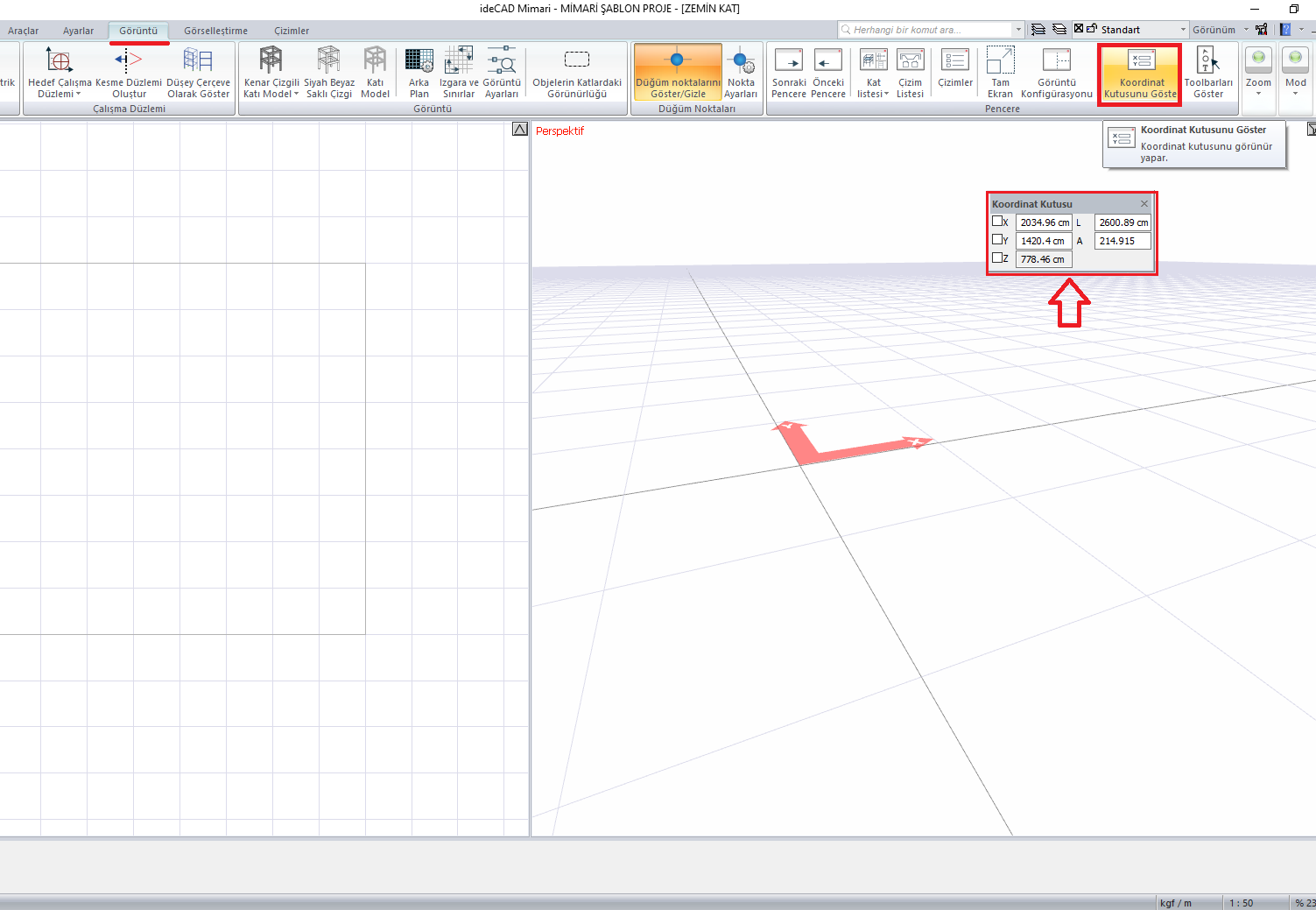The width and height of the screenshot is (1316, 910).
Task: Tick the Z coordinate lock checkbox
Action: [997, 258]
